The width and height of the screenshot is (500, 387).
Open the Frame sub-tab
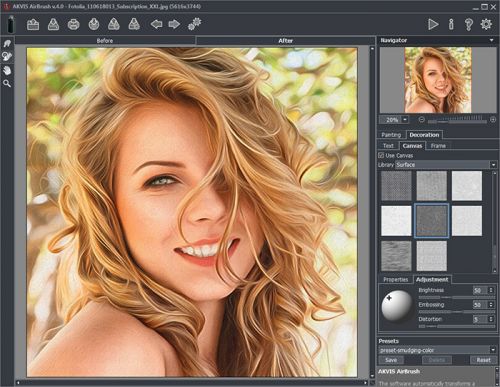coord(438,146)
